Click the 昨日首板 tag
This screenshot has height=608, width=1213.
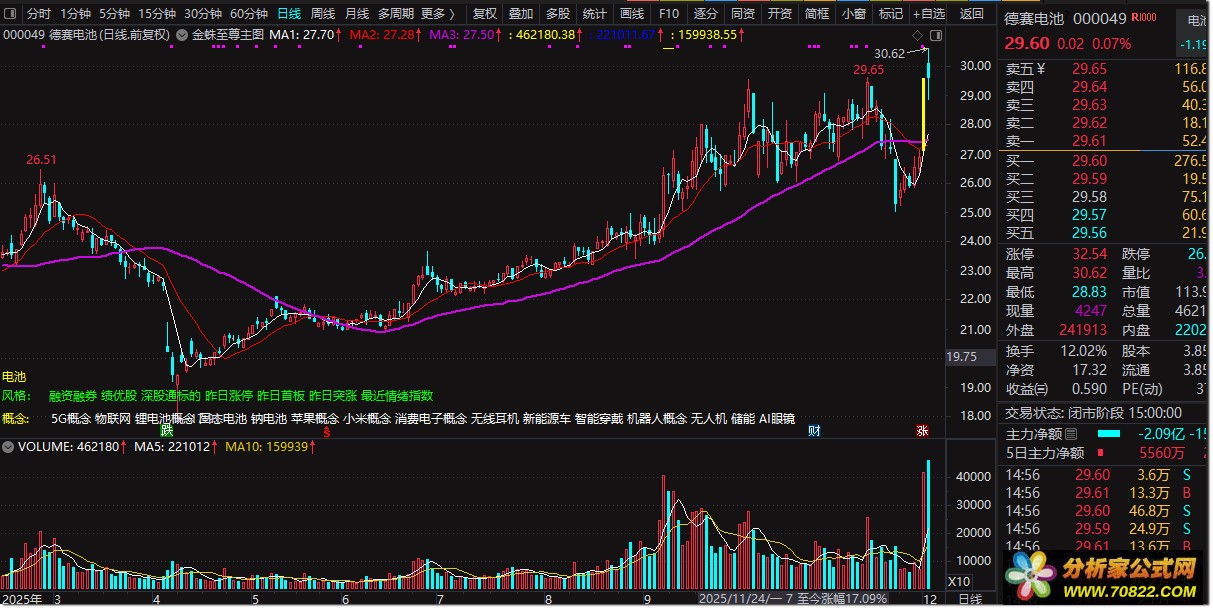tap(281, 396)
